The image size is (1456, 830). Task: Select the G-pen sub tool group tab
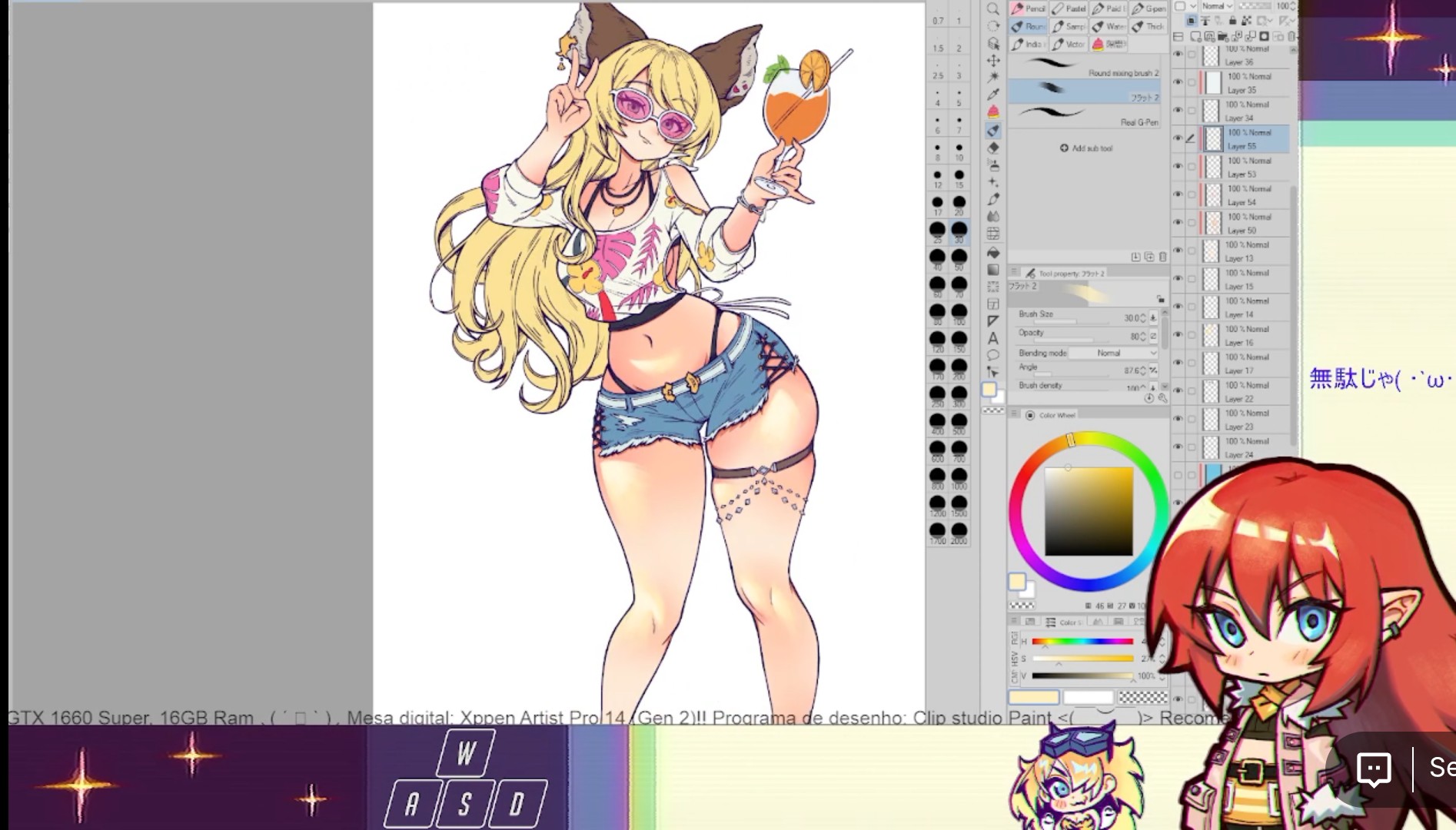click(1149, 8)
